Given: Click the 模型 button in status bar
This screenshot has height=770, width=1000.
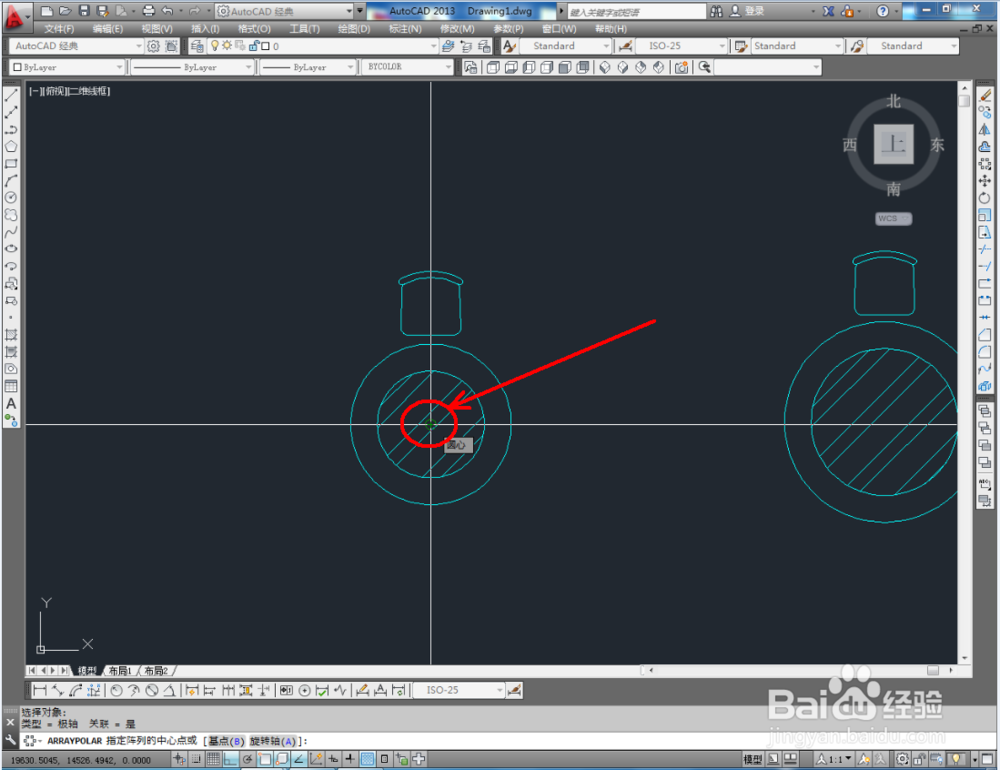Looking at the screenshot, I should pos(753,759).
